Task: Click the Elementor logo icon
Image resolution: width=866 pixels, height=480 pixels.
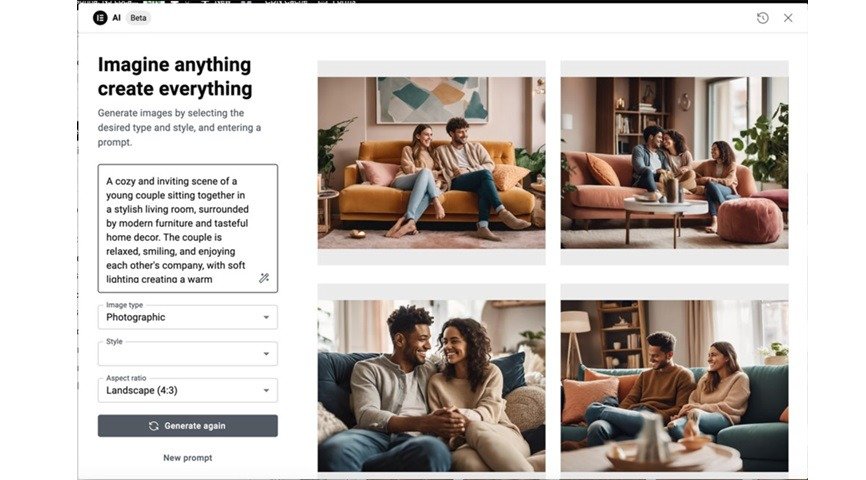Action: tap(100, 18)
